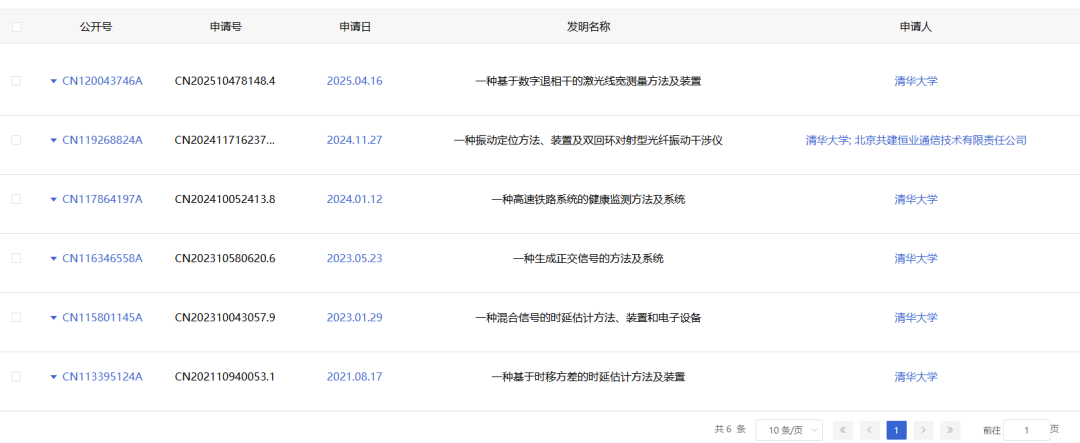Open publication number CN119268824A
Image resolution: width=1080 pixels, height=443 pixels.
pos(103,140)
